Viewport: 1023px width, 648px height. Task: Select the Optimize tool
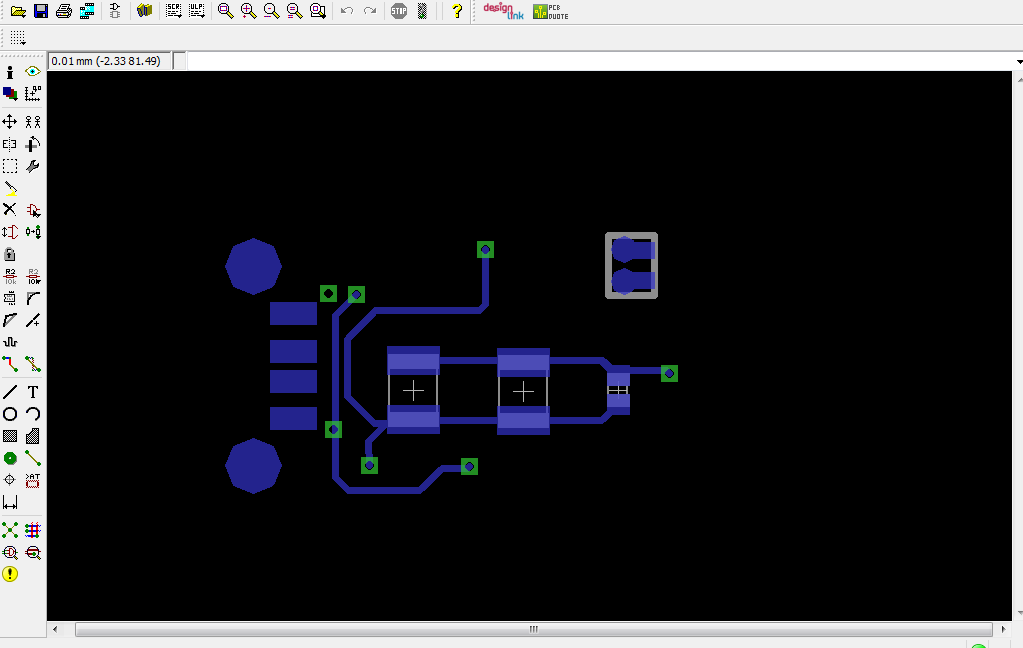pyautogui.click(x=33, y=320)
